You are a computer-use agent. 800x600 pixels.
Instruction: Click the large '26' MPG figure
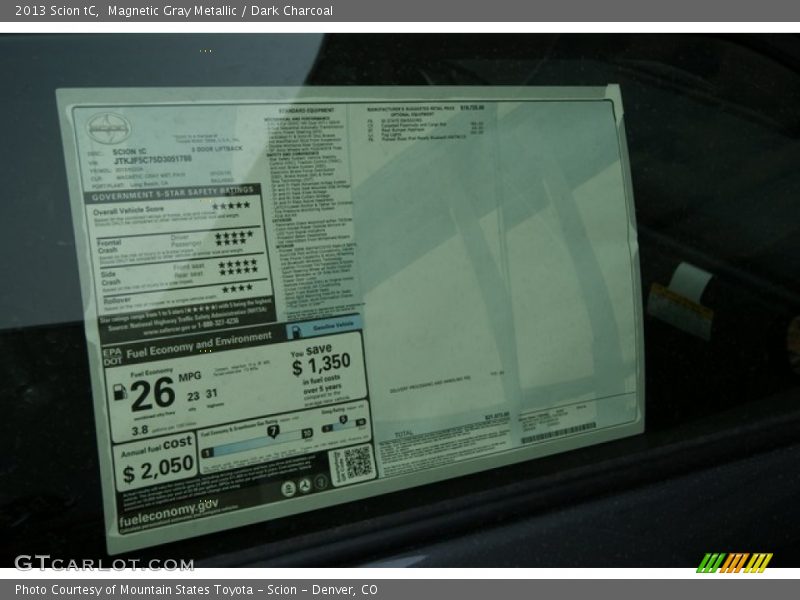[x=153, y=394]
